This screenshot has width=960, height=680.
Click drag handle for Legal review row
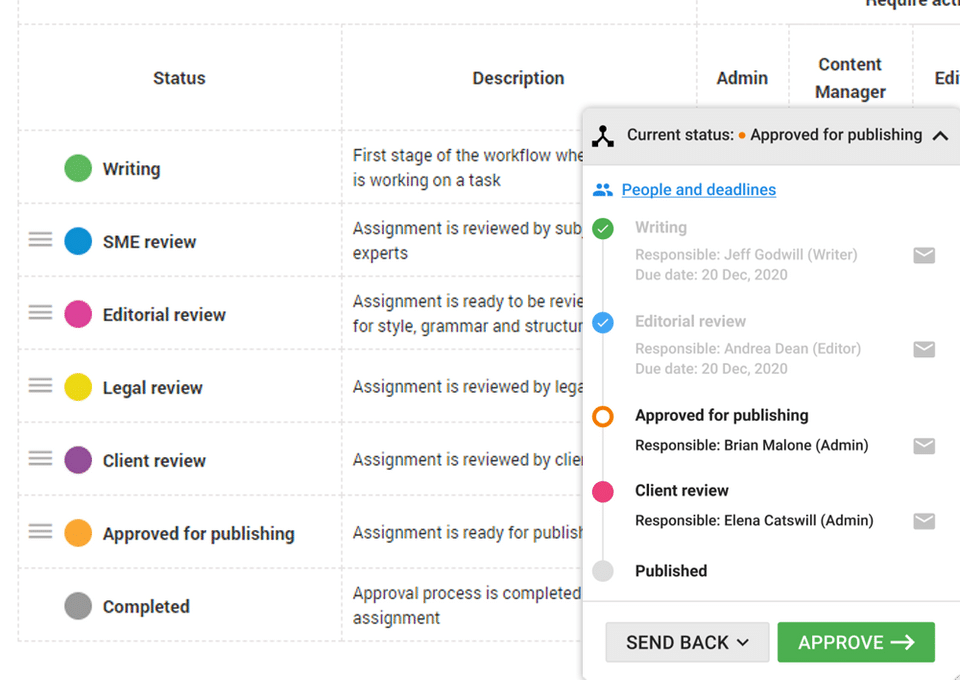pyautogui.click(x=40, y=386)
